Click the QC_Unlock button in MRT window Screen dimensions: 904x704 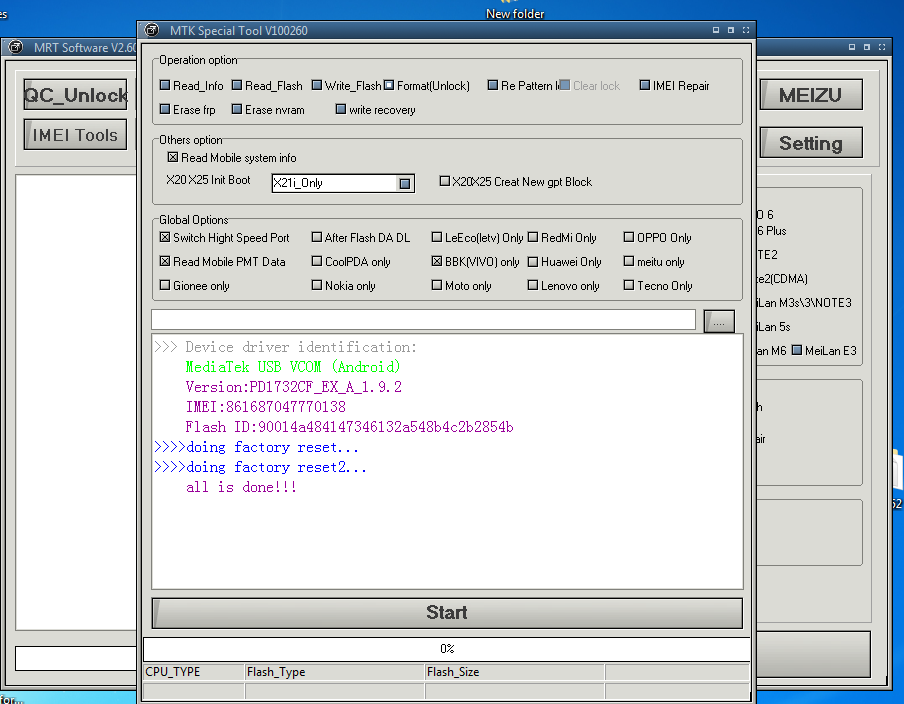(75, 95)
